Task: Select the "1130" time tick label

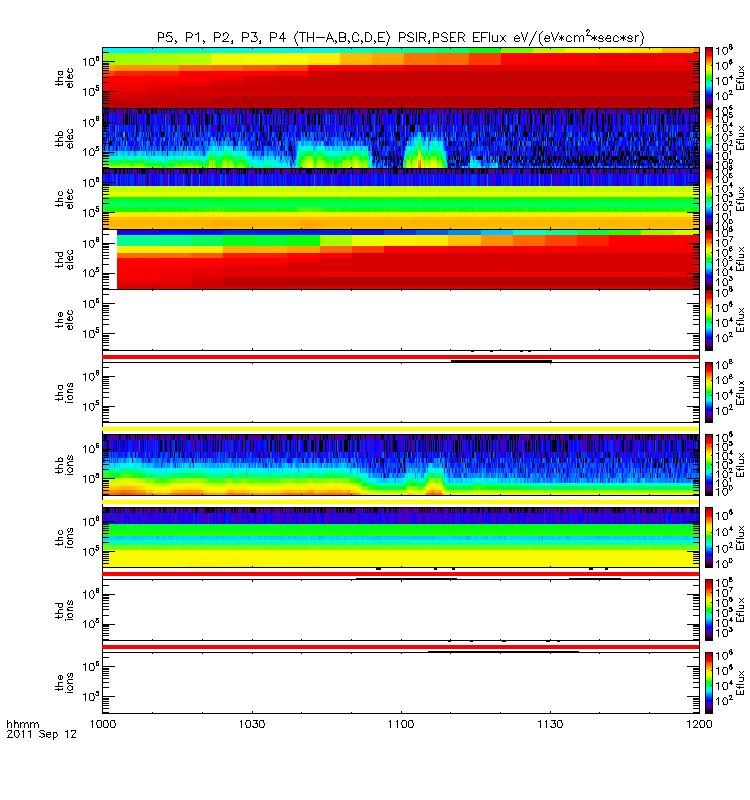Action: pyautogui.click(x=550, y=724)
